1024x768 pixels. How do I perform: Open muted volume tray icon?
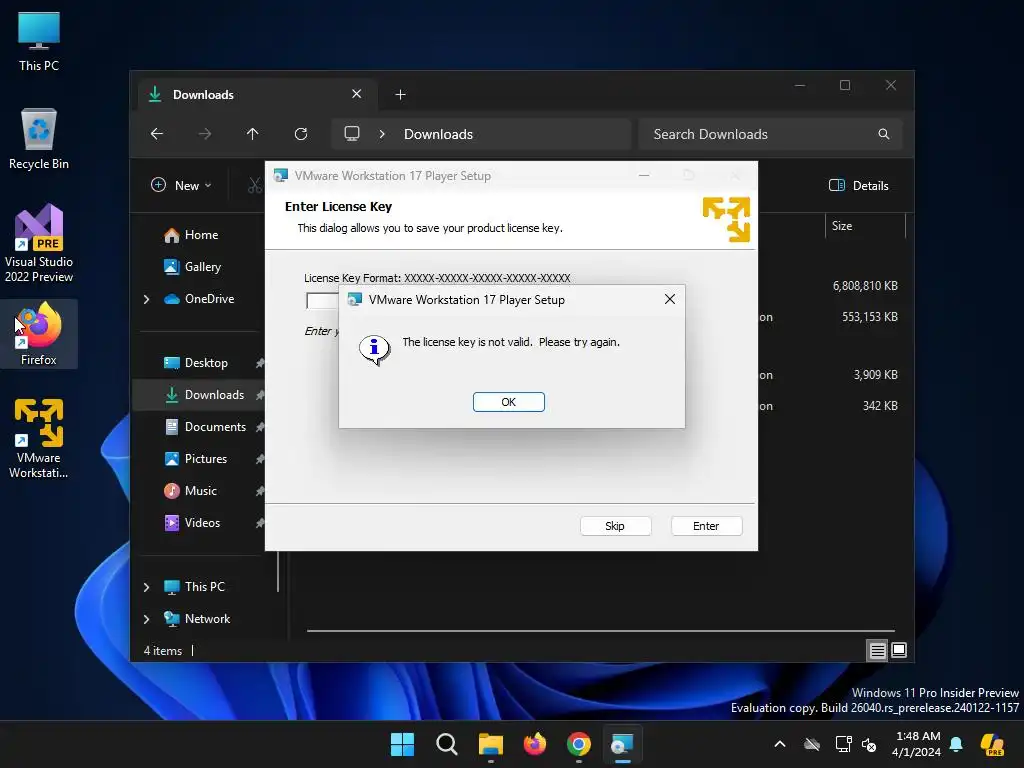pos(869,744)
